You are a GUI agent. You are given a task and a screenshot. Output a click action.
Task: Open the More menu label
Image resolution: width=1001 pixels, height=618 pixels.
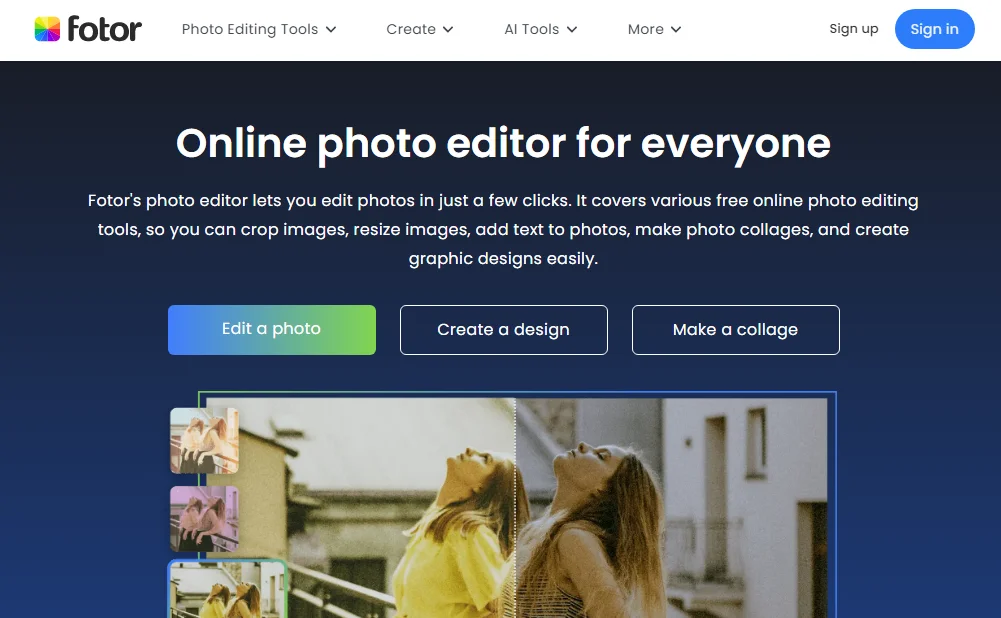[645, 29]
